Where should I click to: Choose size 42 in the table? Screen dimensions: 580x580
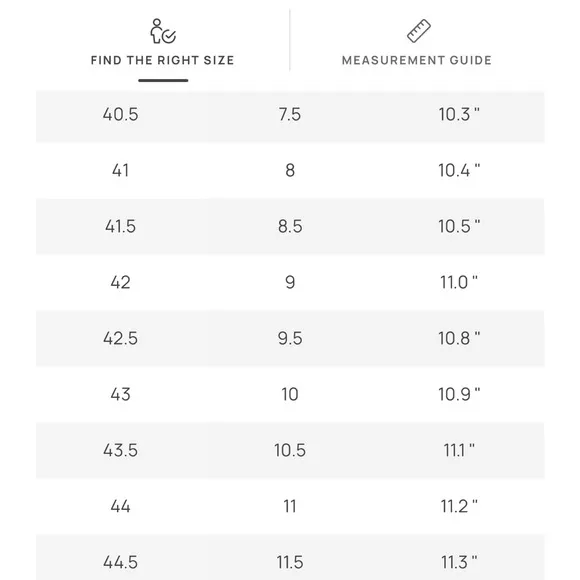point(121,283)
